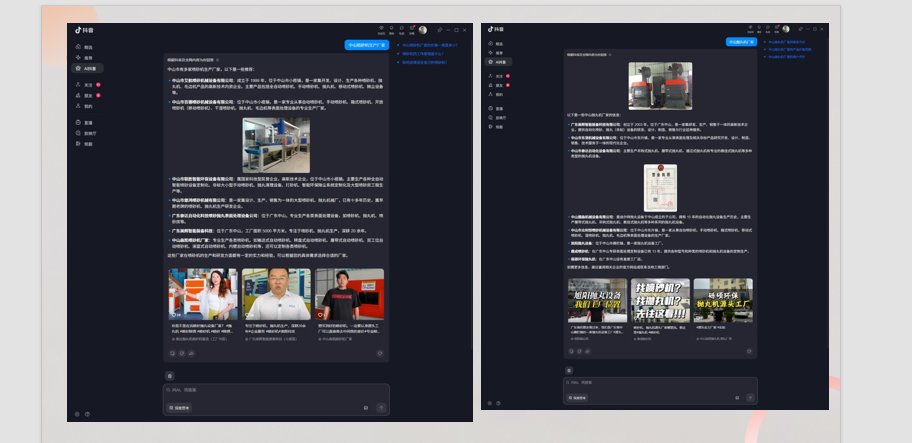Select AI抖音 tab in left window sidebar
The height and width of the screenshot is (443, 912).
(x=87, y=68)
